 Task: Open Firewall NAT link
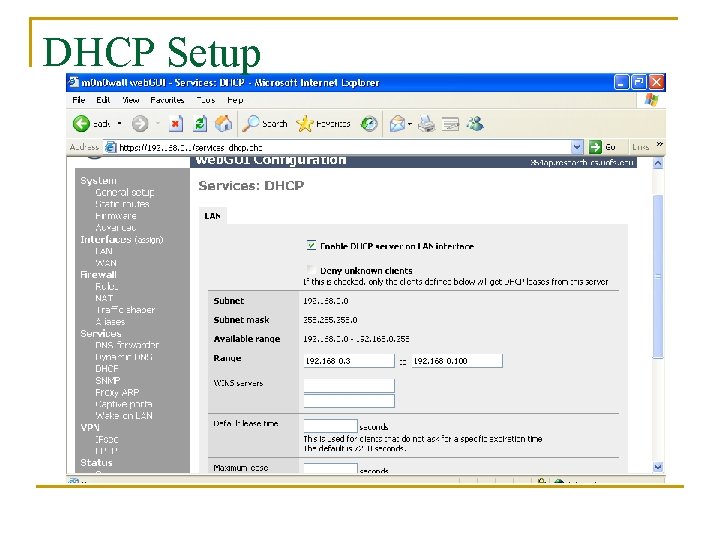coord(104,298)
